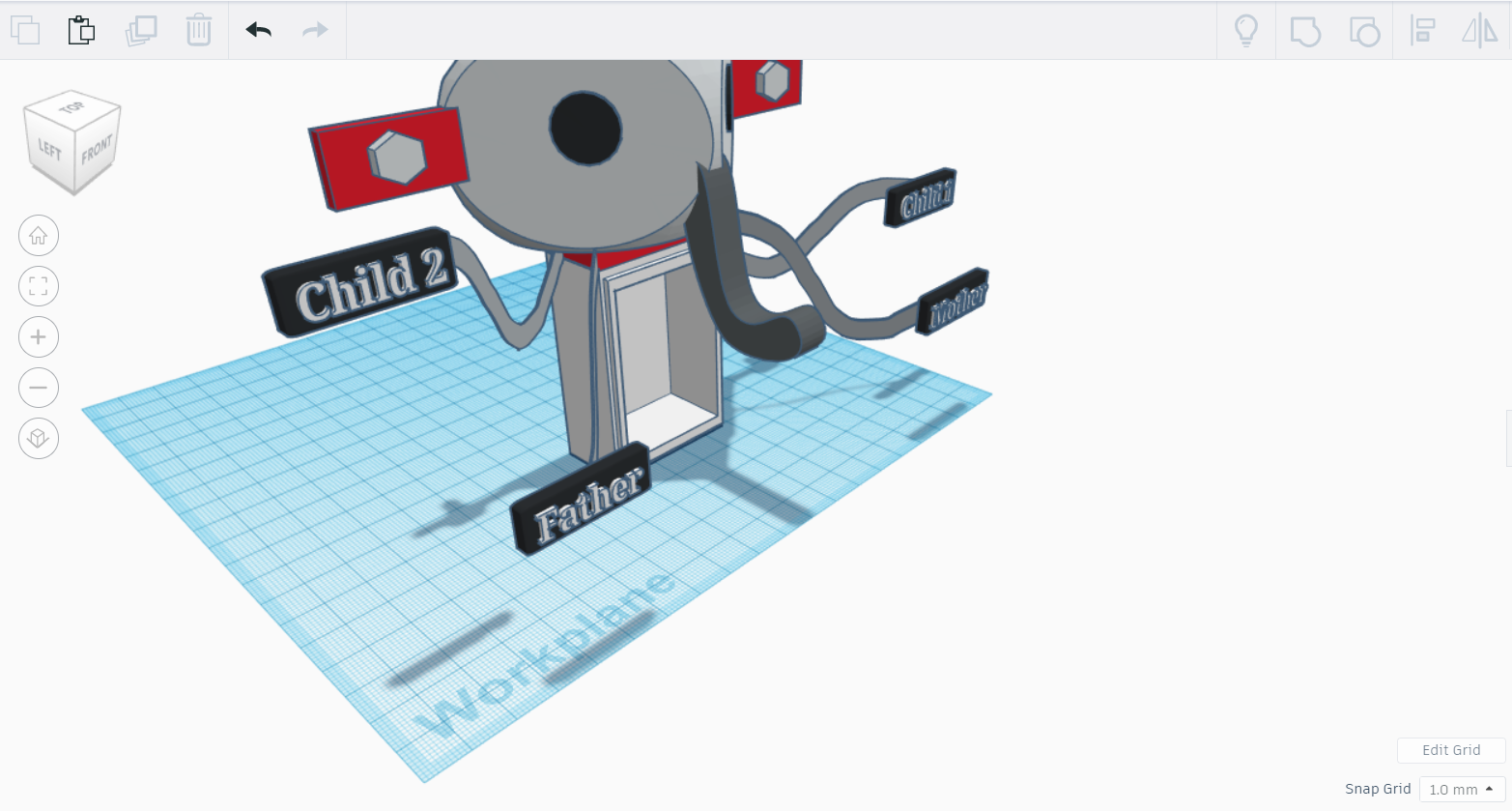Image resolution: width=1512 pixels, height=811 pixels.
Task: Click the FRONT face of view cube
Action: (x=97, y=151)
